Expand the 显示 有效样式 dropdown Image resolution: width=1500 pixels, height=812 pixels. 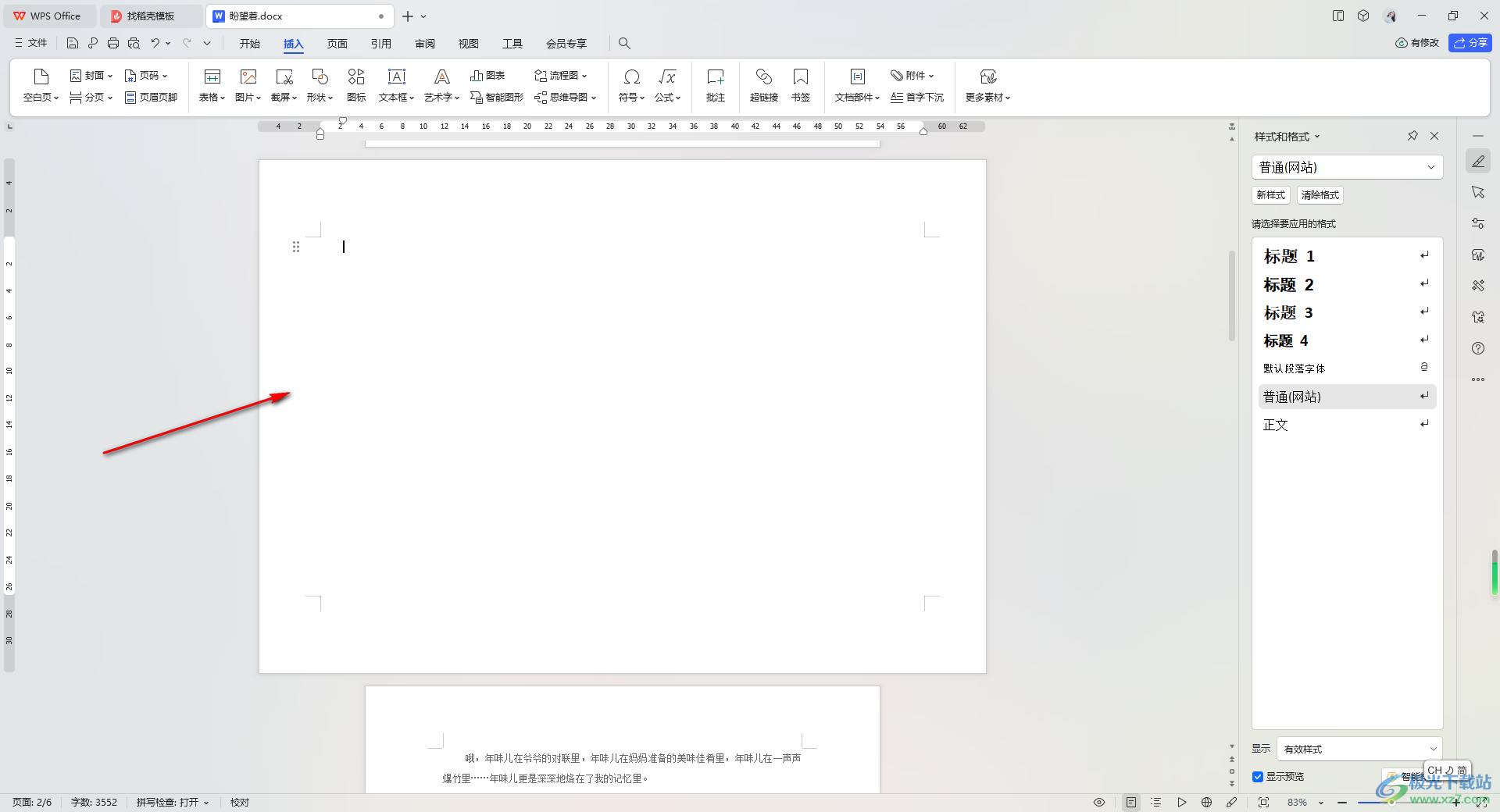pos(1359,749)
